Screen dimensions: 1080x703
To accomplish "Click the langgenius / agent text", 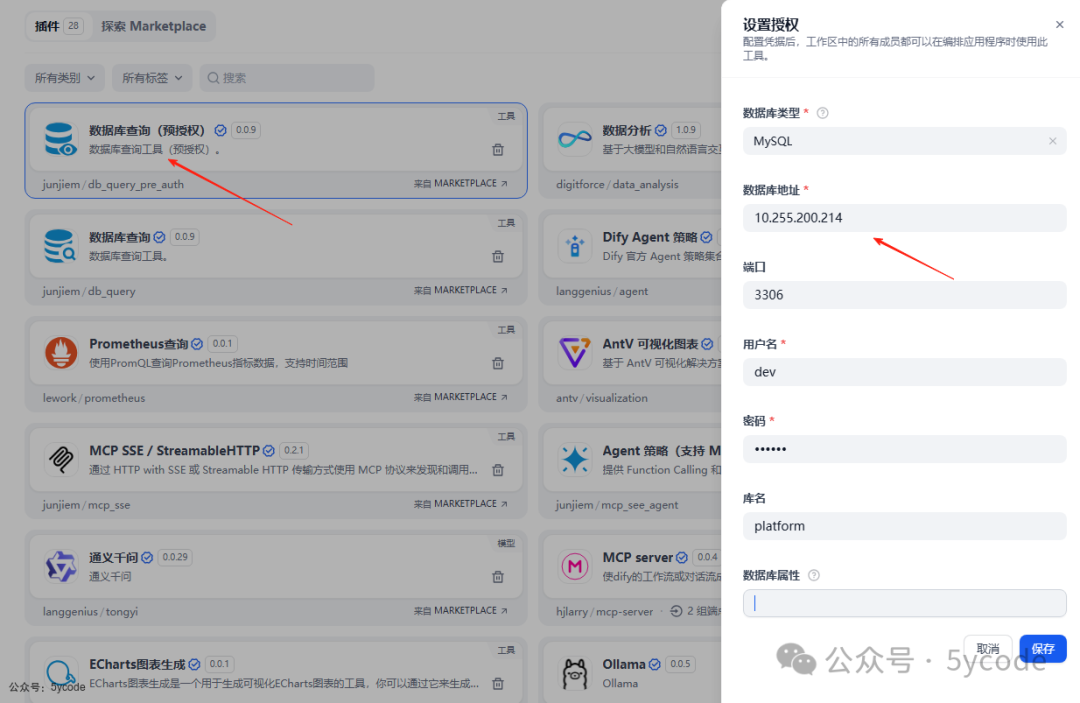I will pyautogui.click(x=602, y=291).
